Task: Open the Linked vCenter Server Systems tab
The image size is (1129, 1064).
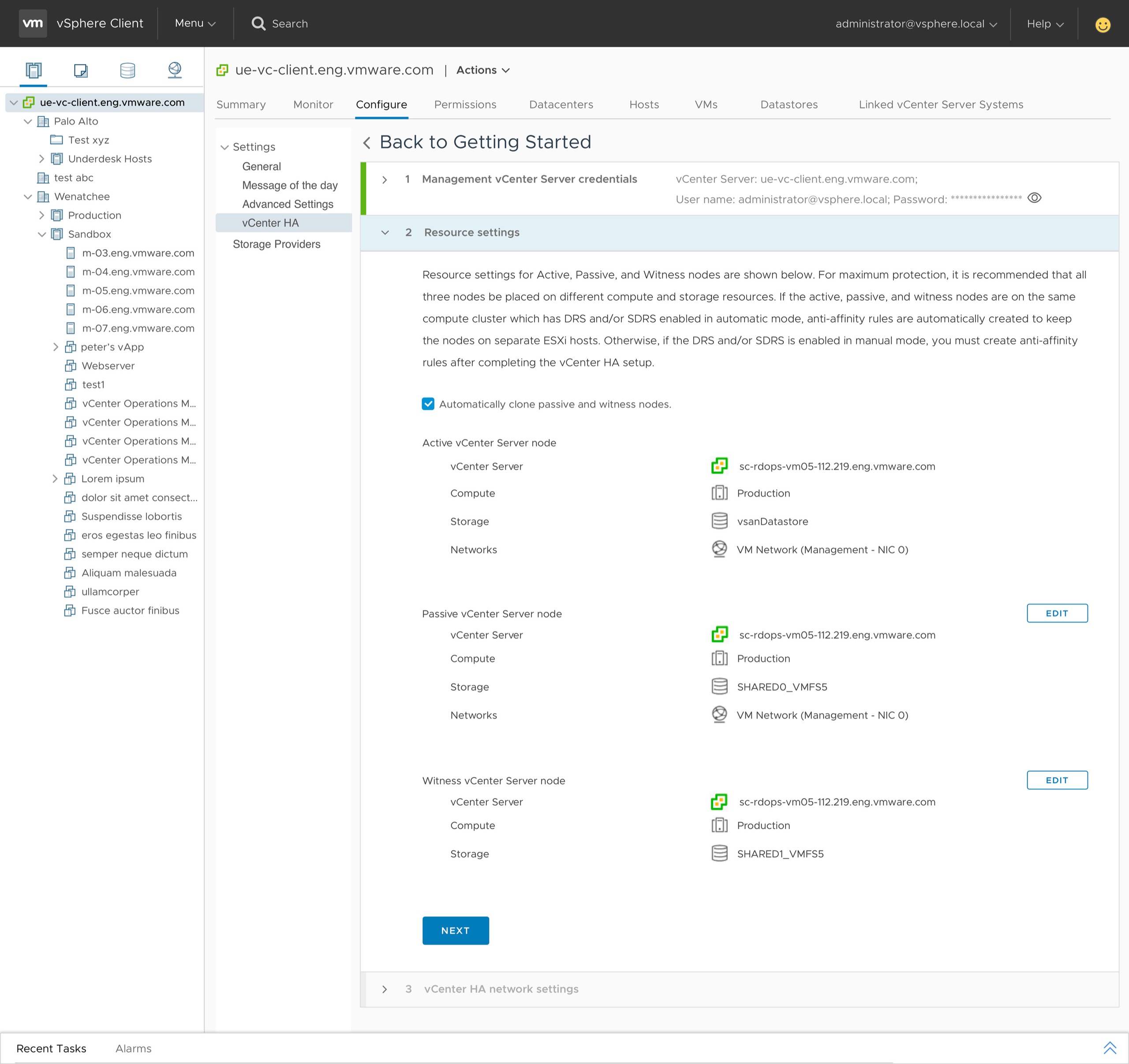Action: coord(941,105)
